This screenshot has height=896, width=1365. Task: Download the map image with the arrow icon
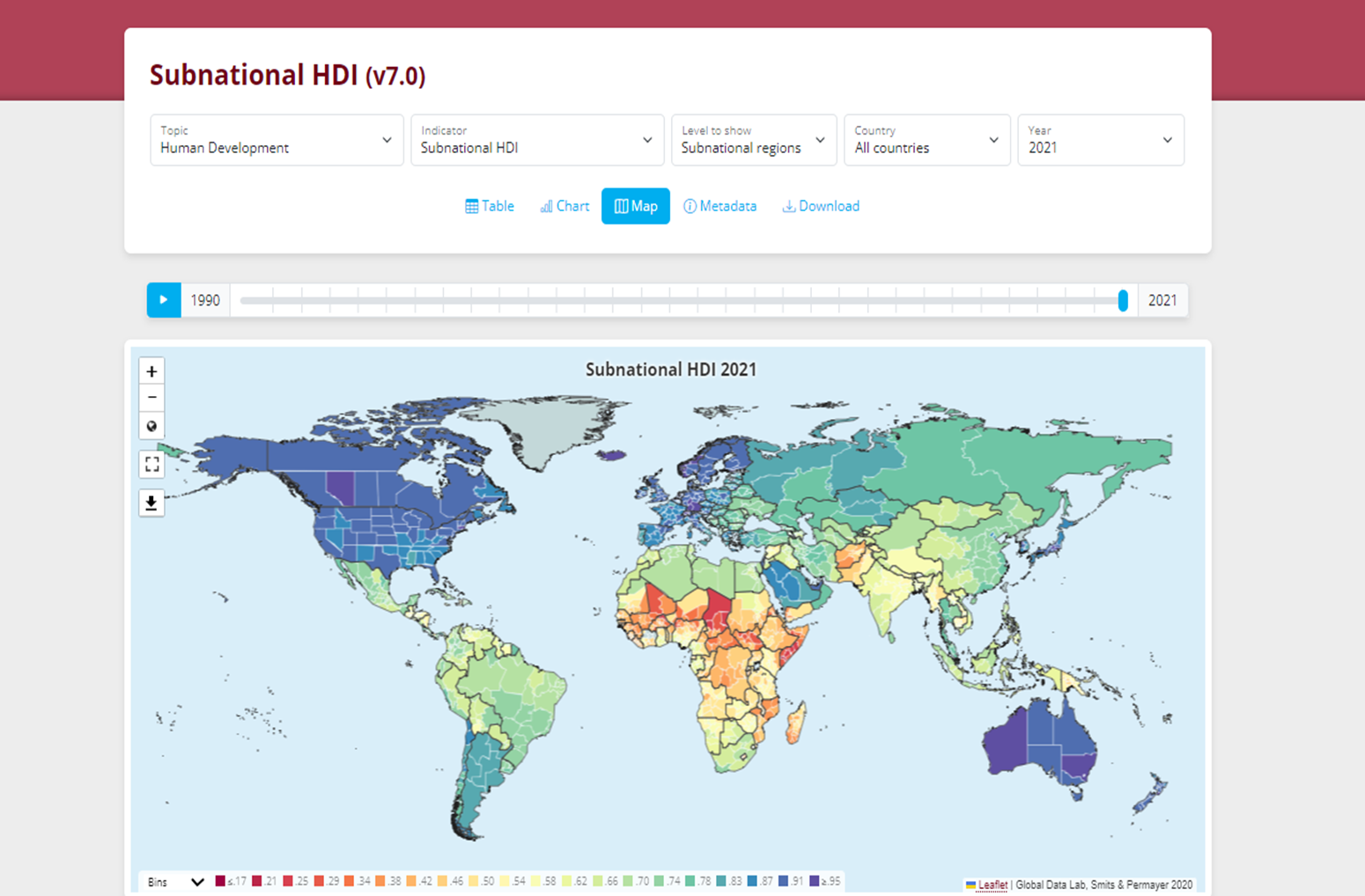[151, 503]
